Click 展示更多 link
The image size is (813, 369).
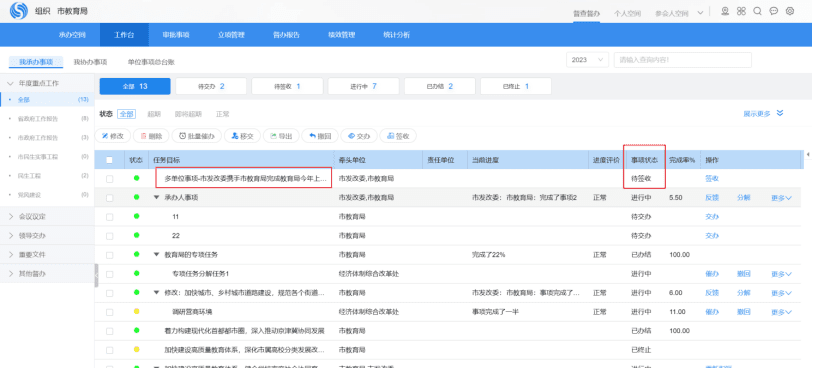point(757,113)
